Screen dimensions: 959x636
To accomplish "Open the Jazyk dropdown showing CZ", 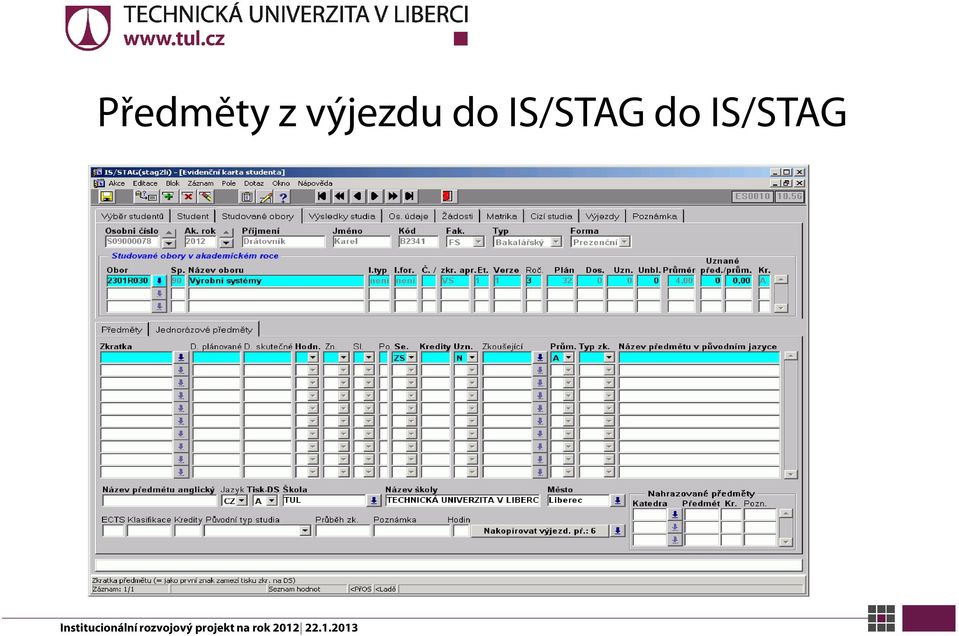I will pos(242,501).
